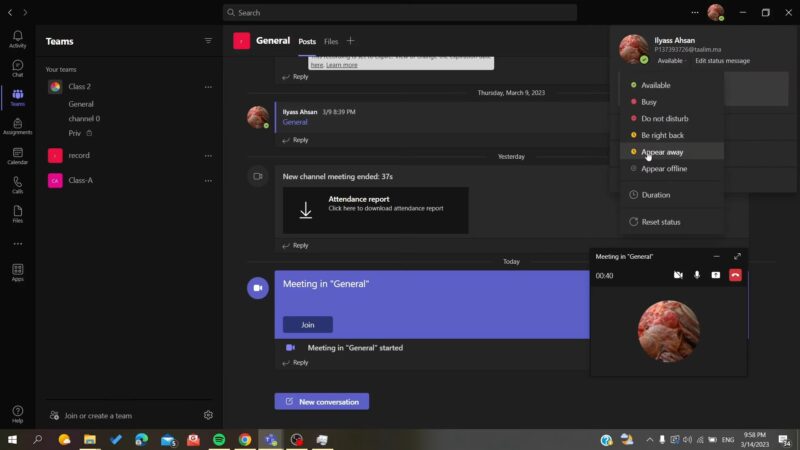Image resolution: width=800 pixels, height=450 pixels.
Task: Toggle camera in meeting mini window
Action: coord(678,275)
